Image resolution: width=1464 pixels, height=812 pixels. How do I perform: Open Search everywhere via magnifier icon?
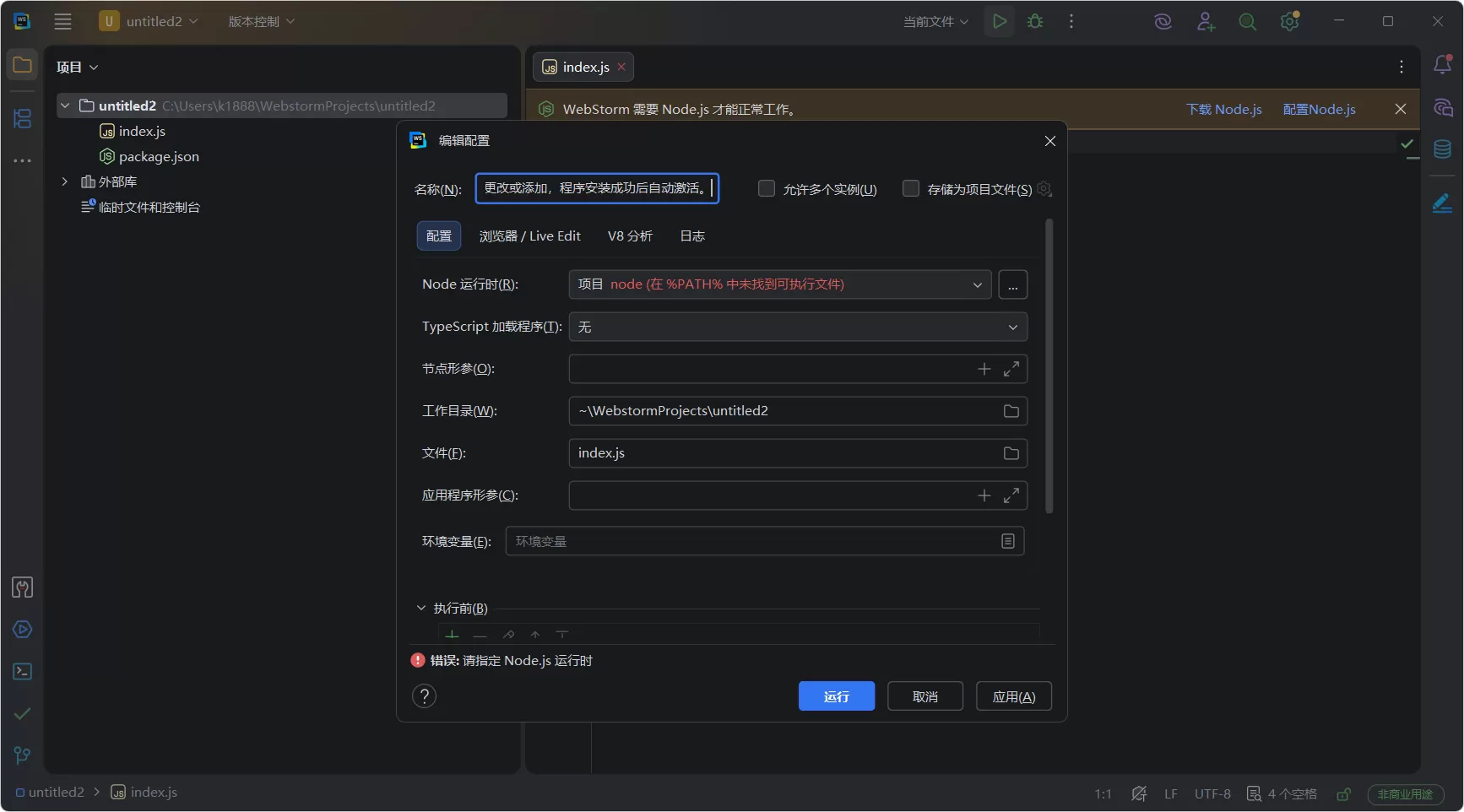[x=1247, y=22]
